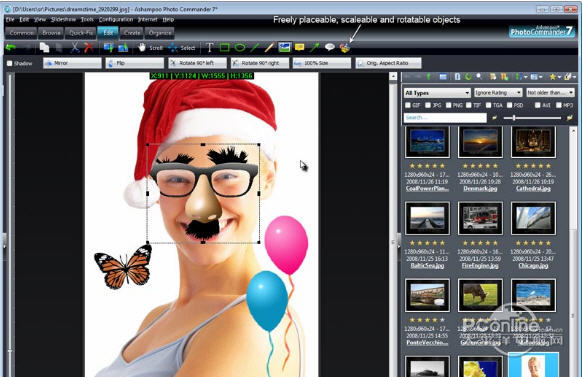Click the thumbnail size slider handle
The width and height of the screenshot is (583, 377).
click(514, 118)
